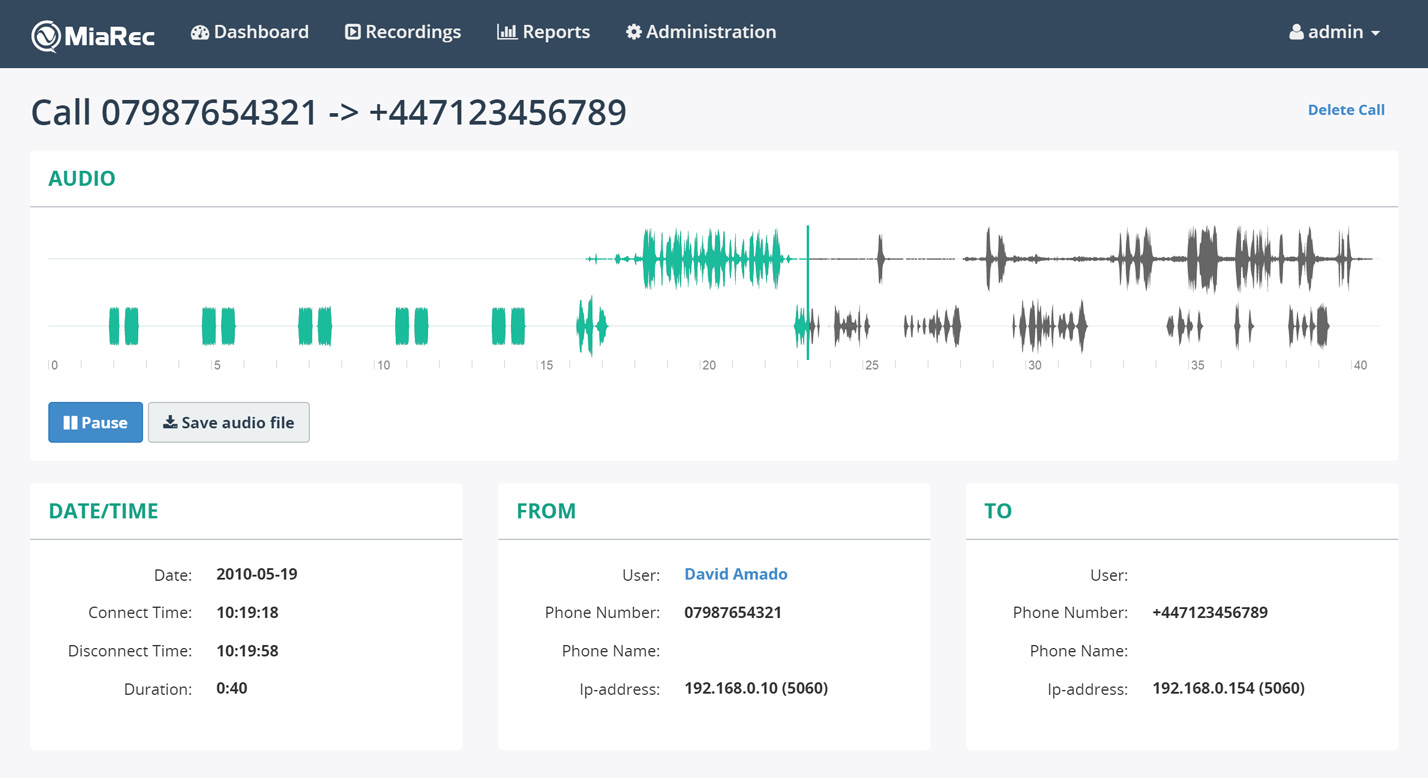The height and width of the screenshot is (778, 1428).
Task: Expand the admin account dropdown
Action: pyautogui.click(x=1335, y=31)
